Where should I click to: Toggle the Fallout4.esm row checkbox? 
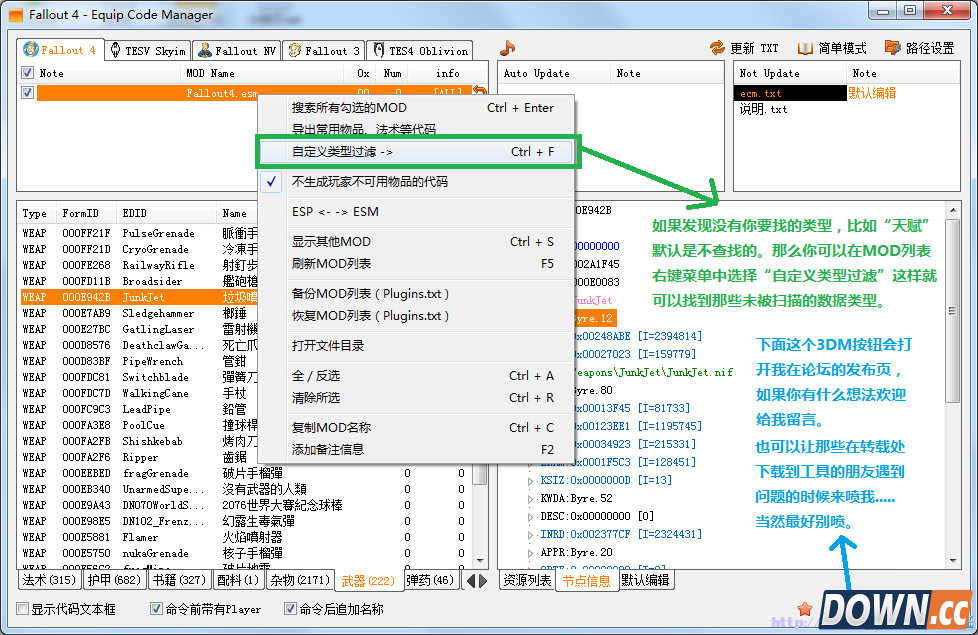point(28,93)
